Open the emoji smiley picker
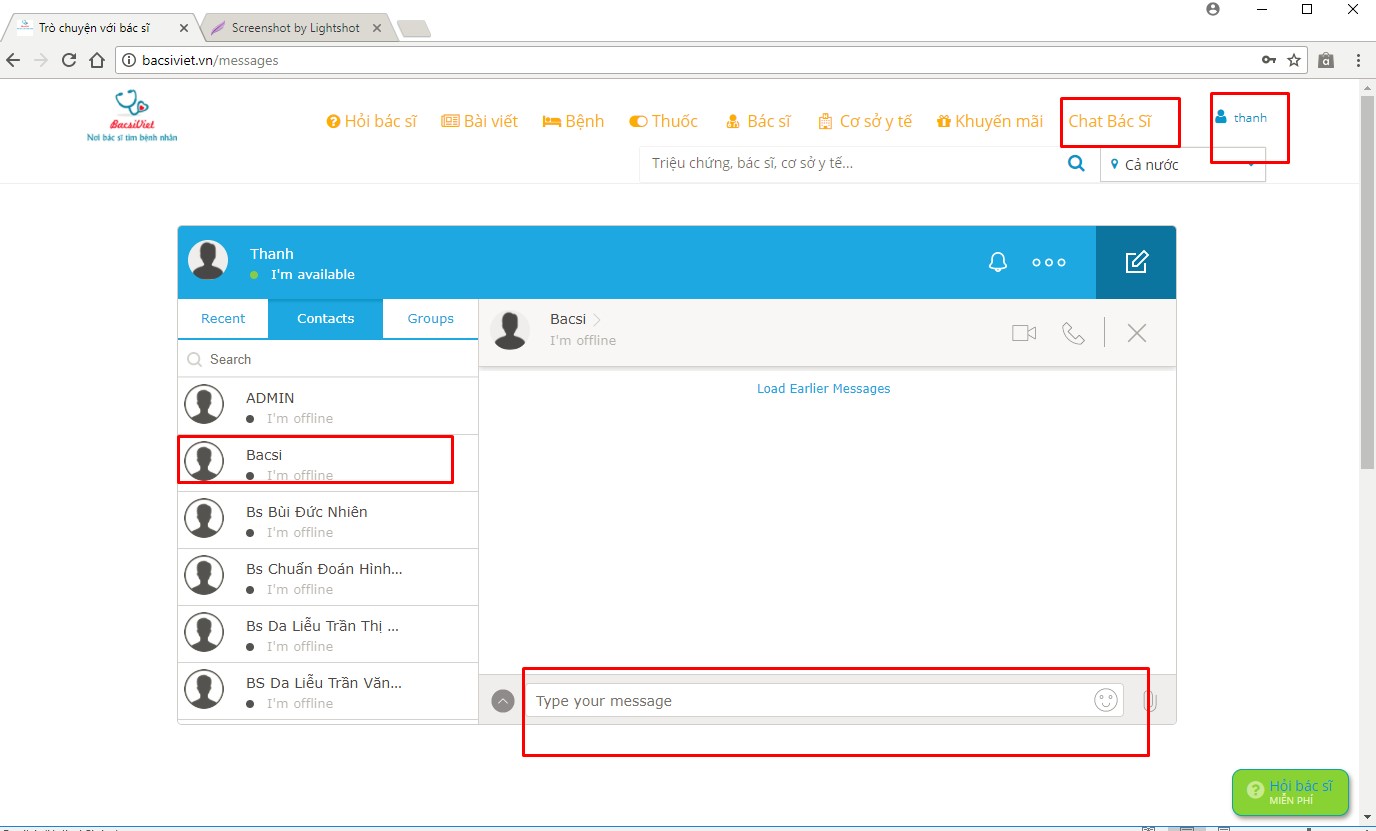 pyautogui.click(x=1105, y=700)
